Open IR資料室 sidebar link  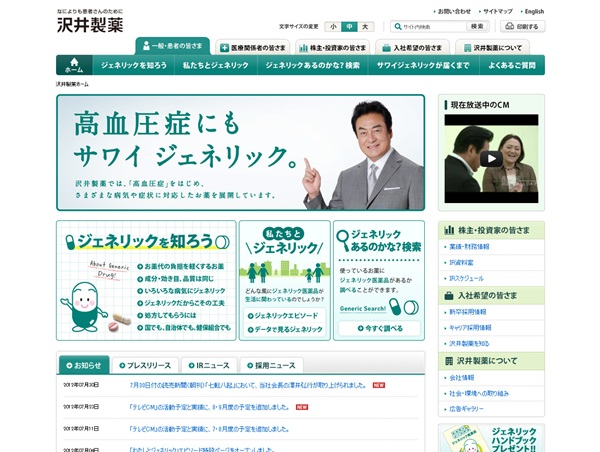(461, 263)
